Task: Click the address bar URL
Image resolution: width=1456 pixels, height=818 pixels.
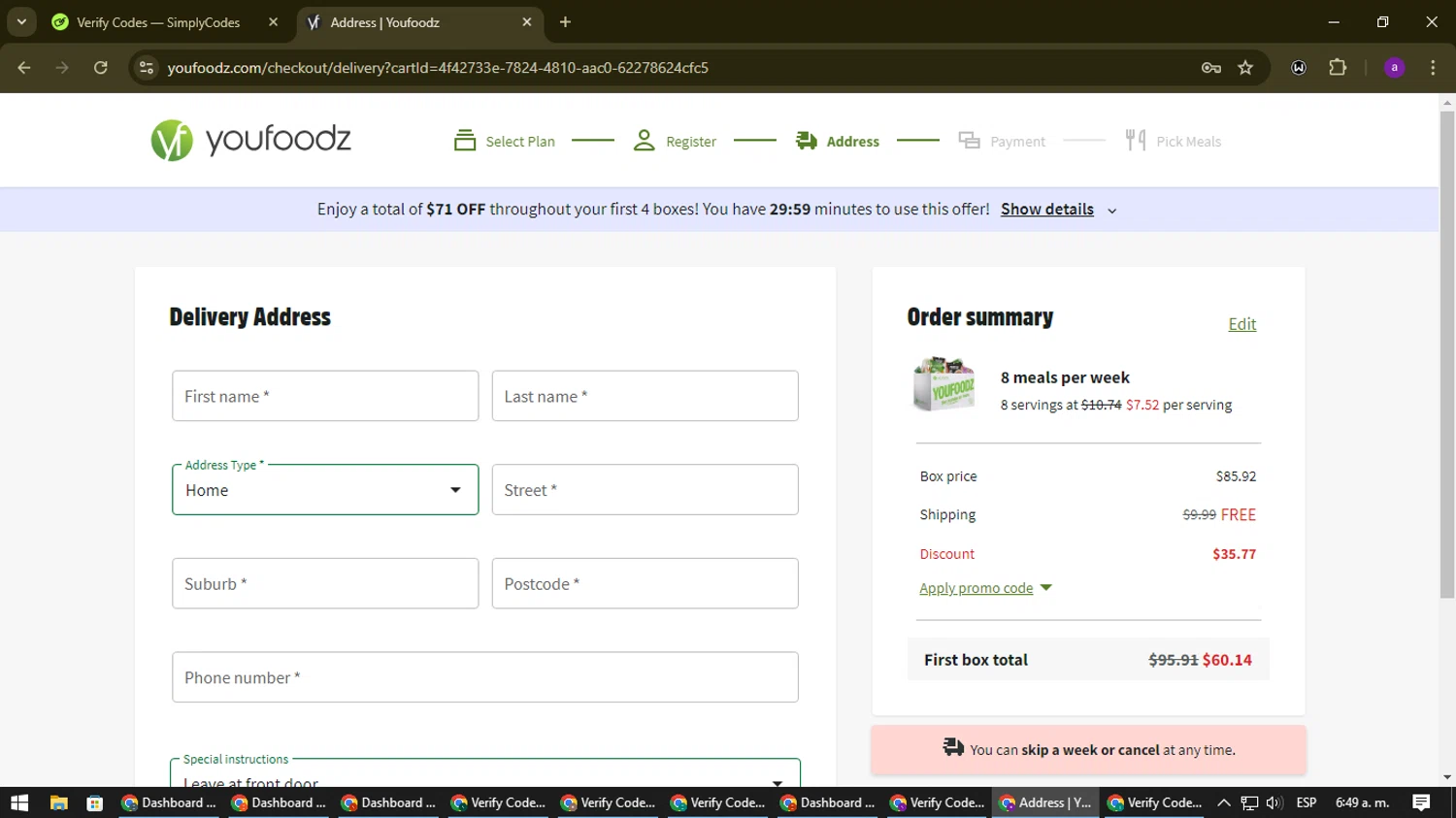Action: click(438, 68)
